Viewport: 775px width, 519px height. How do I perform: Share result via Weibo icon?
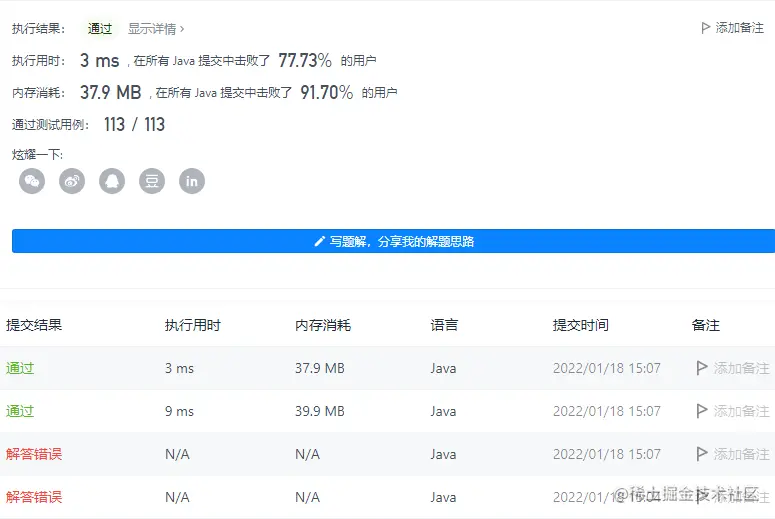click(72, 181)
